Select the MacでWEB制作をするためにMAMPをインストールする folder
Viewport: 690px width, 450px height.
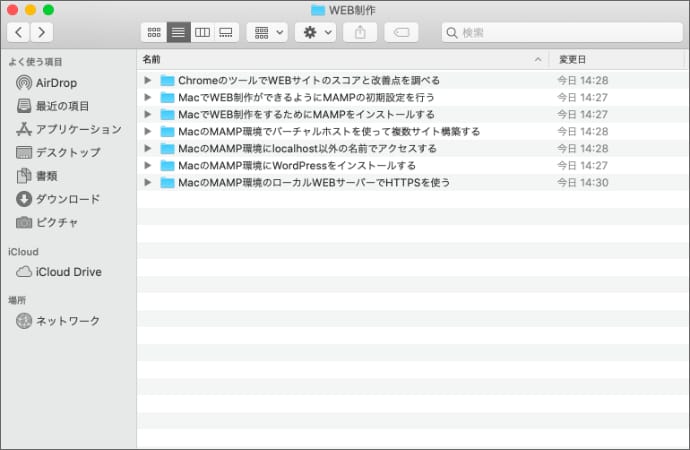[306, 114]
